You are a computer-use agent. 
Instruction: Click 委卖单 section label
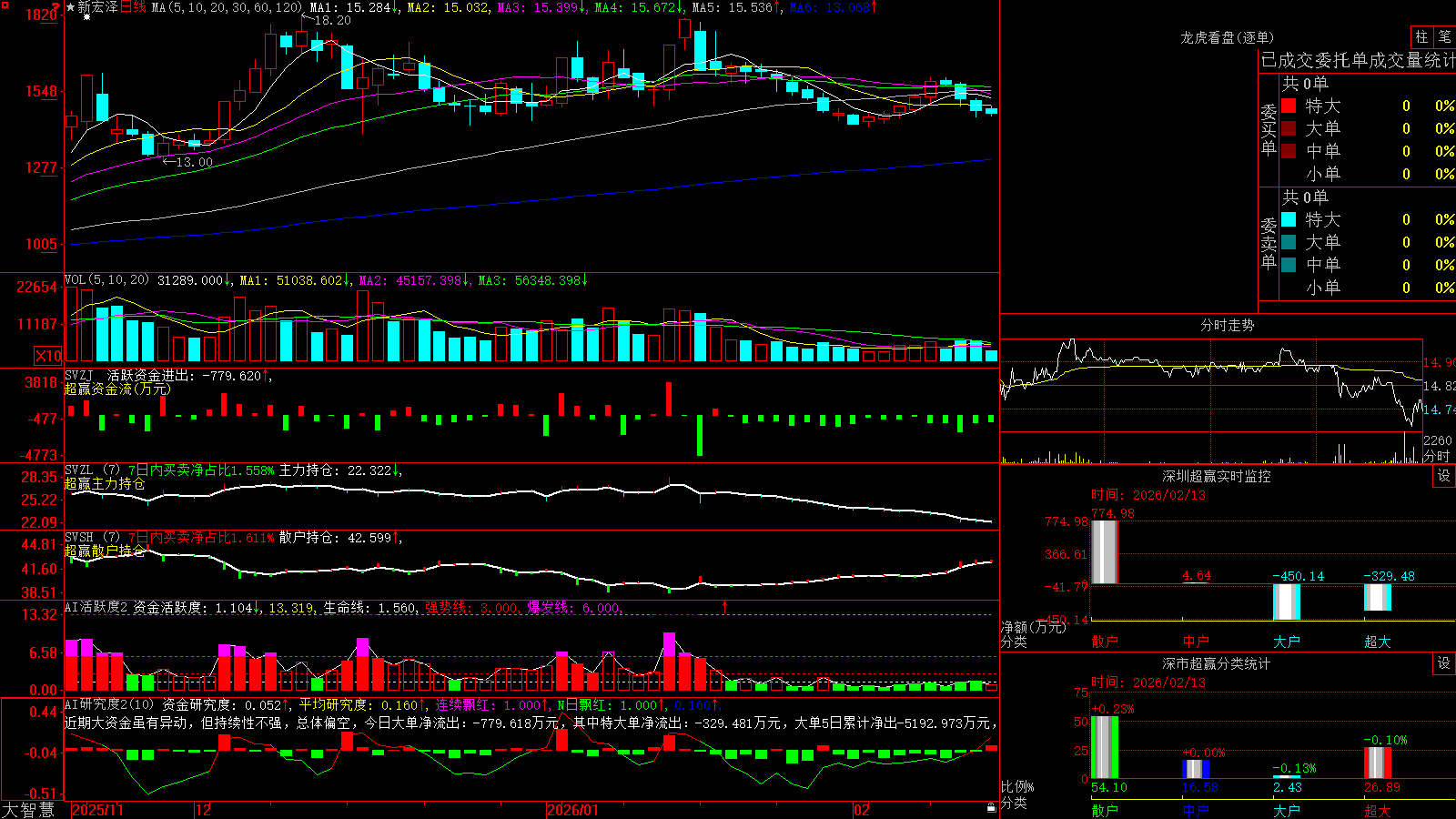(x=1269, y=243)
